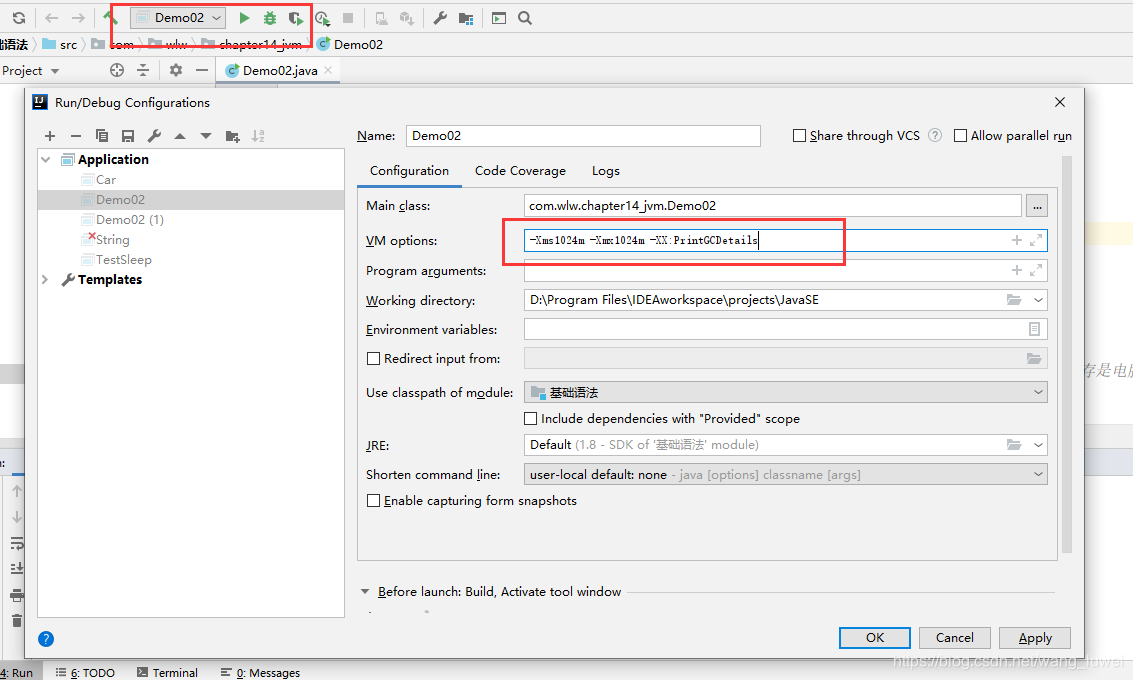Run Demo02 with the green play icon
The width and height of the screenshot is (1133, 680).
coord(244,18)
